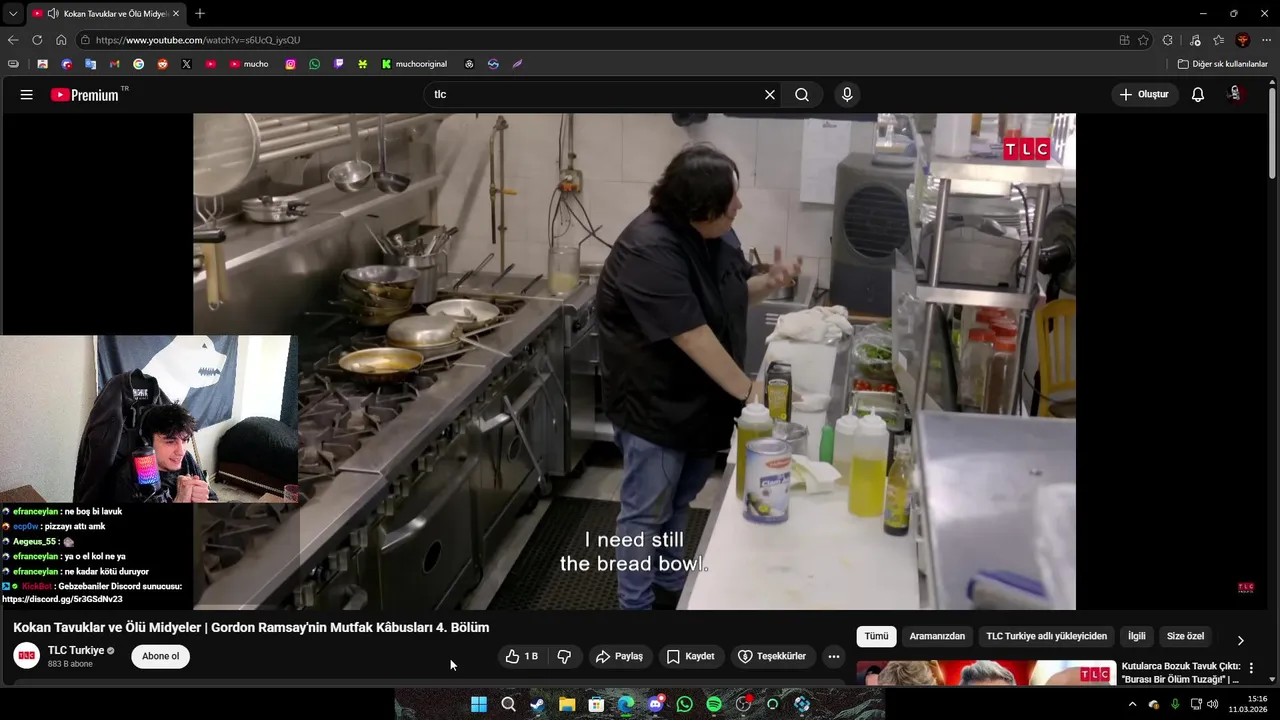
Task: Open the TLC Turkiye channel avatar
Action: pos(27,656)
